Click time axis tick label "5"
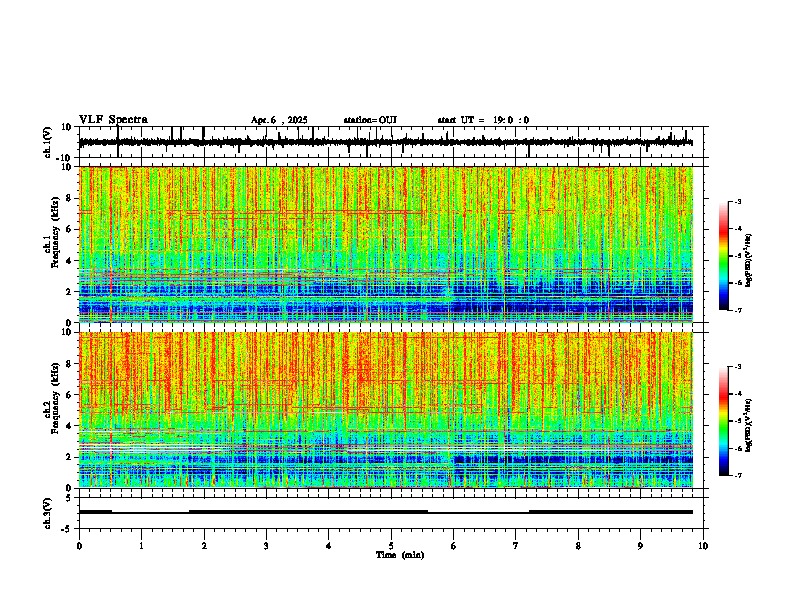This screenshot has width=792, height=612. pos(391,546)
